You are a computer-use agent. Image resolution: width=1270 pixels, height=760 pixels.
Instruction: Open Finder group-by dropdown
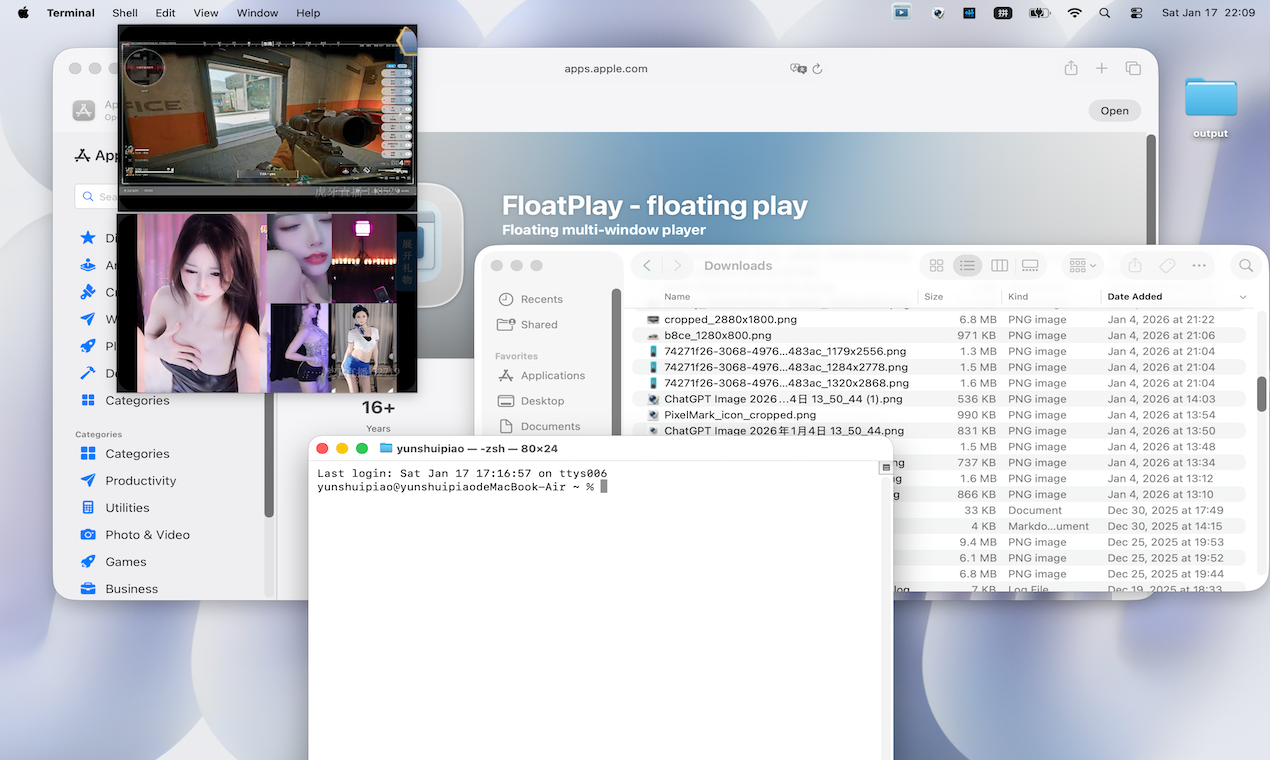[x=1082, y=265]
